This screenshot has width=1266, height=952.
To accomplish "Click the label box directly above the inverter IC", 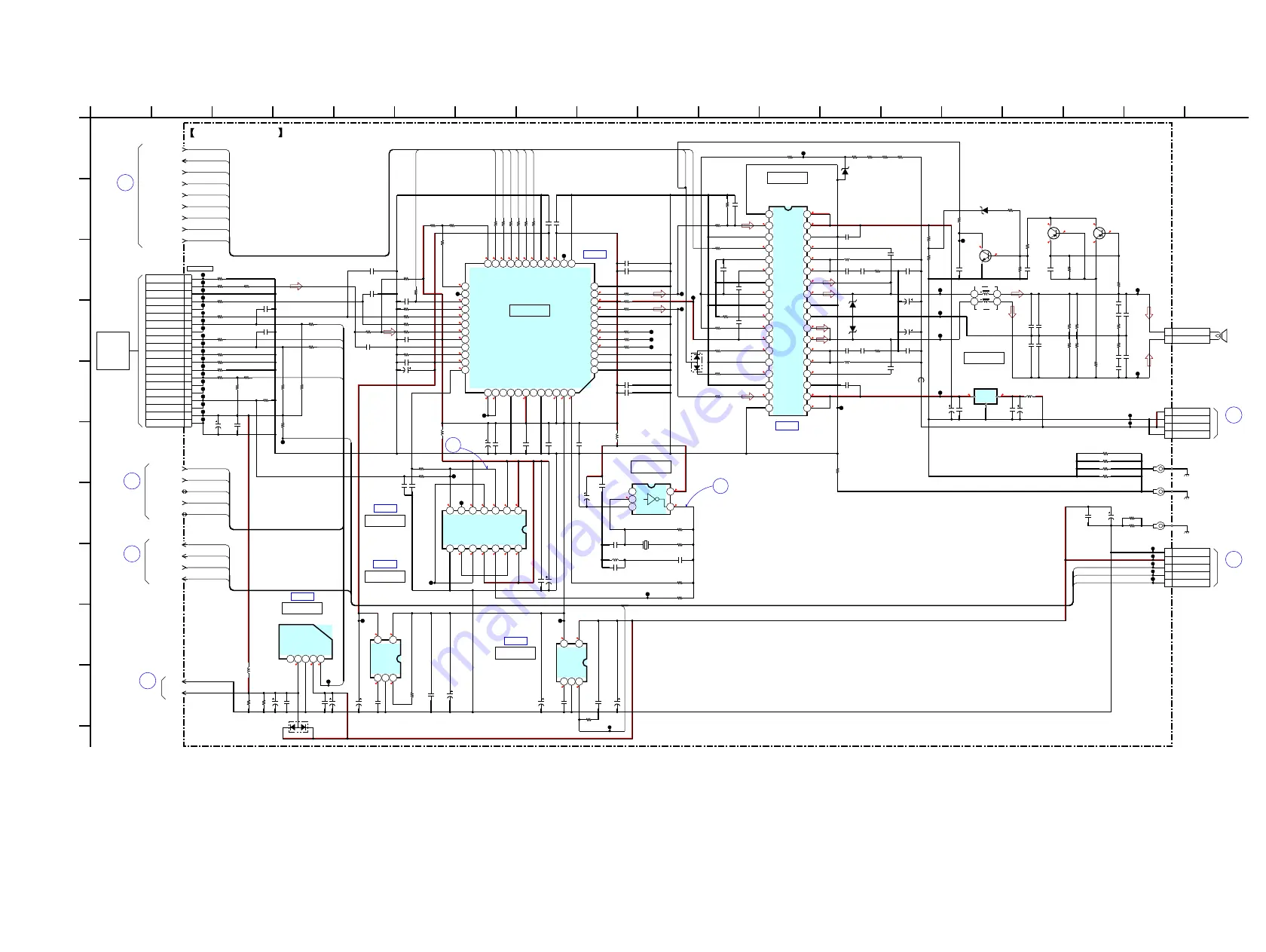I will click(651, 467).
